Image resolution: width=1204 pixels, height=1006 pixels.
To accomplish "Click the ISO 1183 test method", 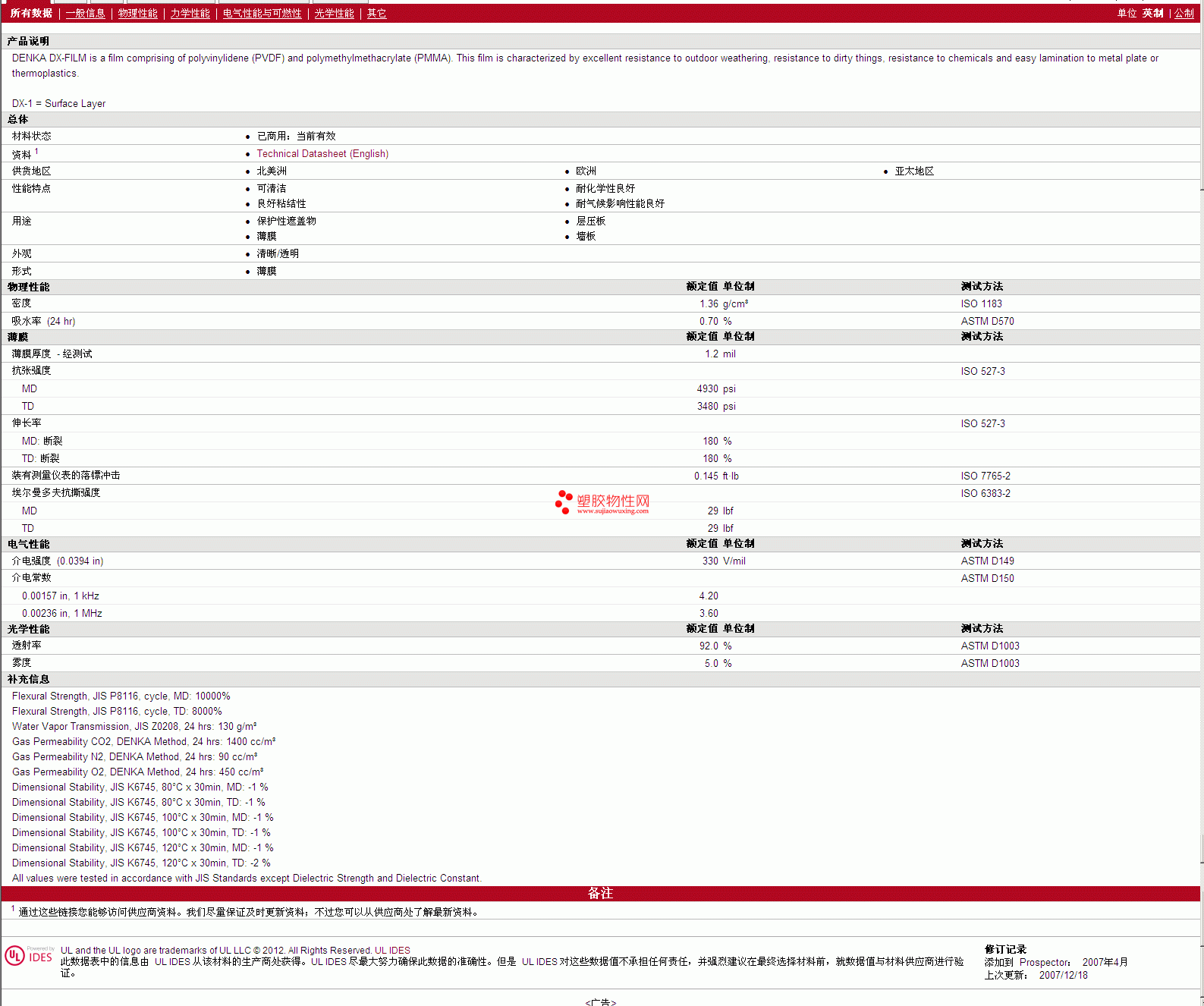I will click(x=981, y=303).
